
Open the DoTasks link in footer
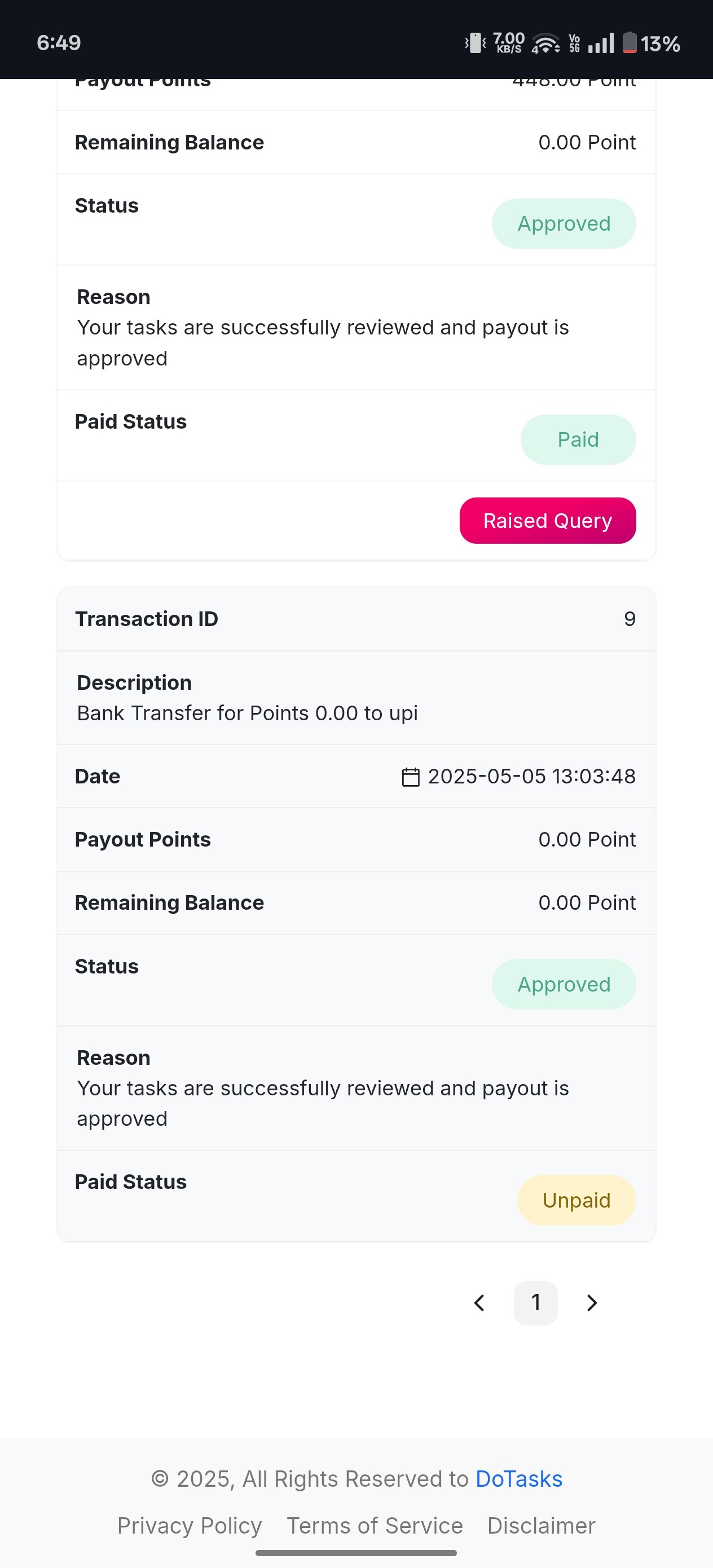point(519,1478)
